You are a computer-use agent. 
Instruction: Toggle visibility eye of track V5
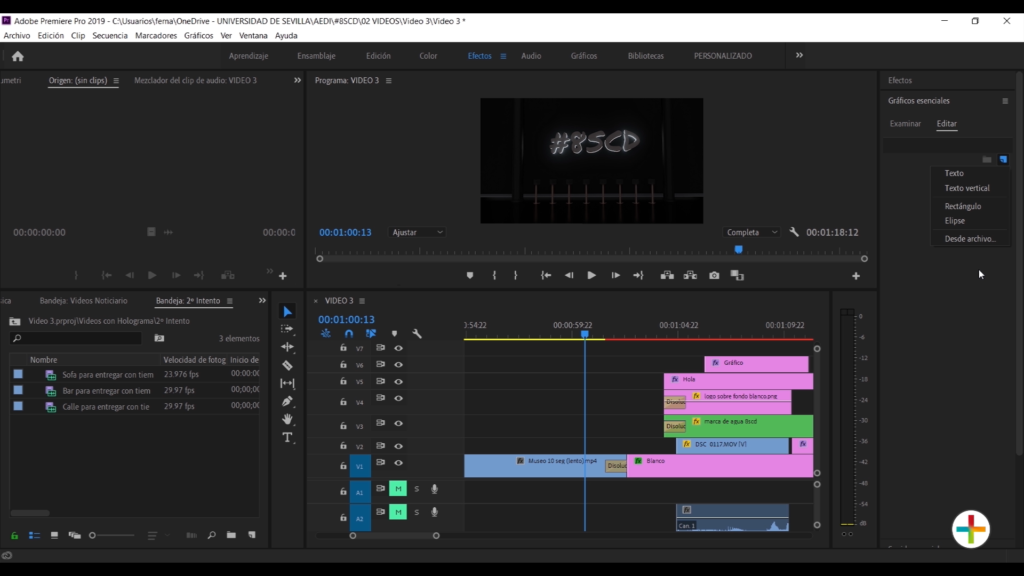point(398,381)
